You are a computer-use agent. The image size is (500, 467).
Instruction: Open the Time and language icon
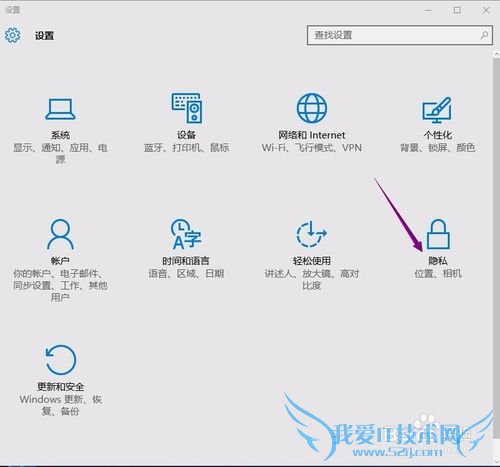tap(186, 234)
